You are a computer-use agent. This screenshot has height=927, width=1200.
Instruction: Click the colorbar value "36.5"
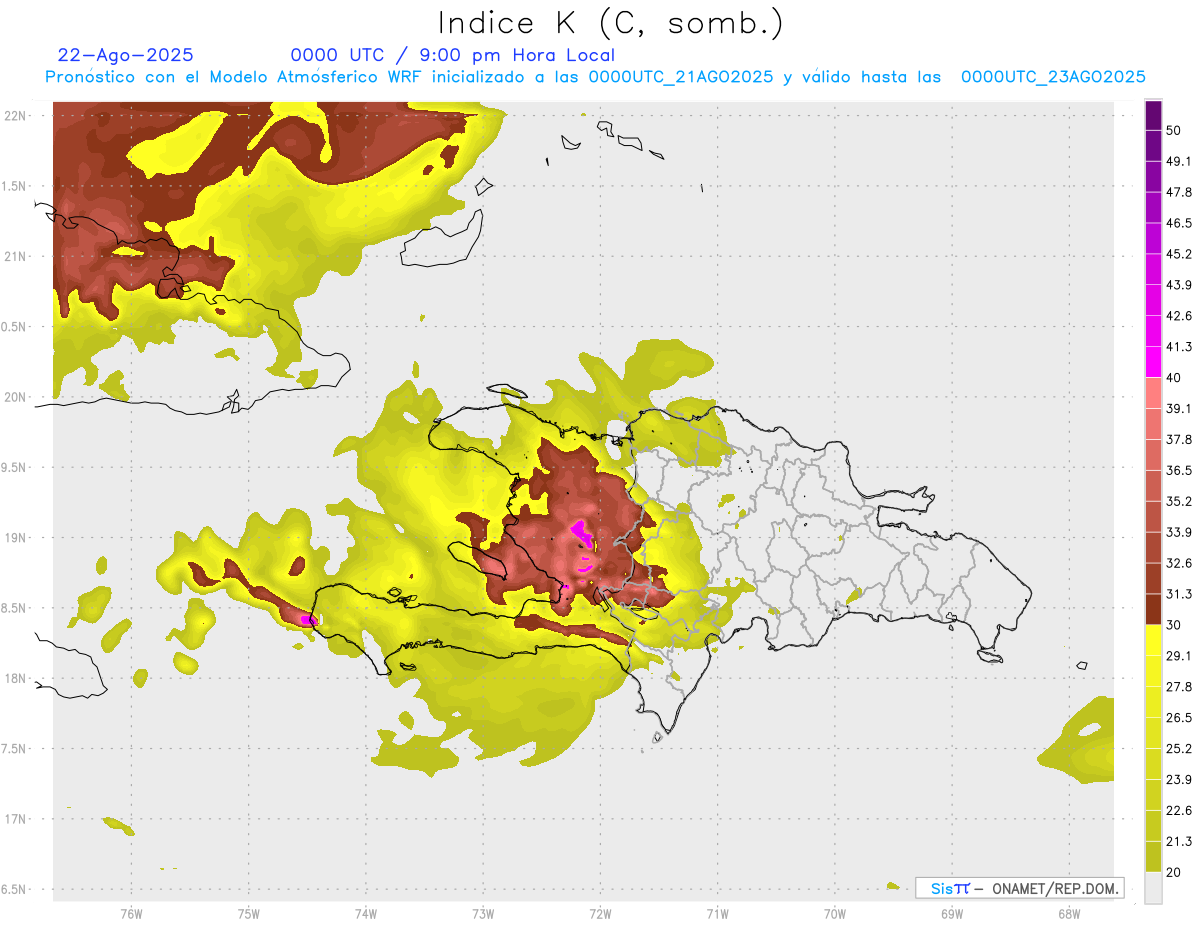[1179, 470]
